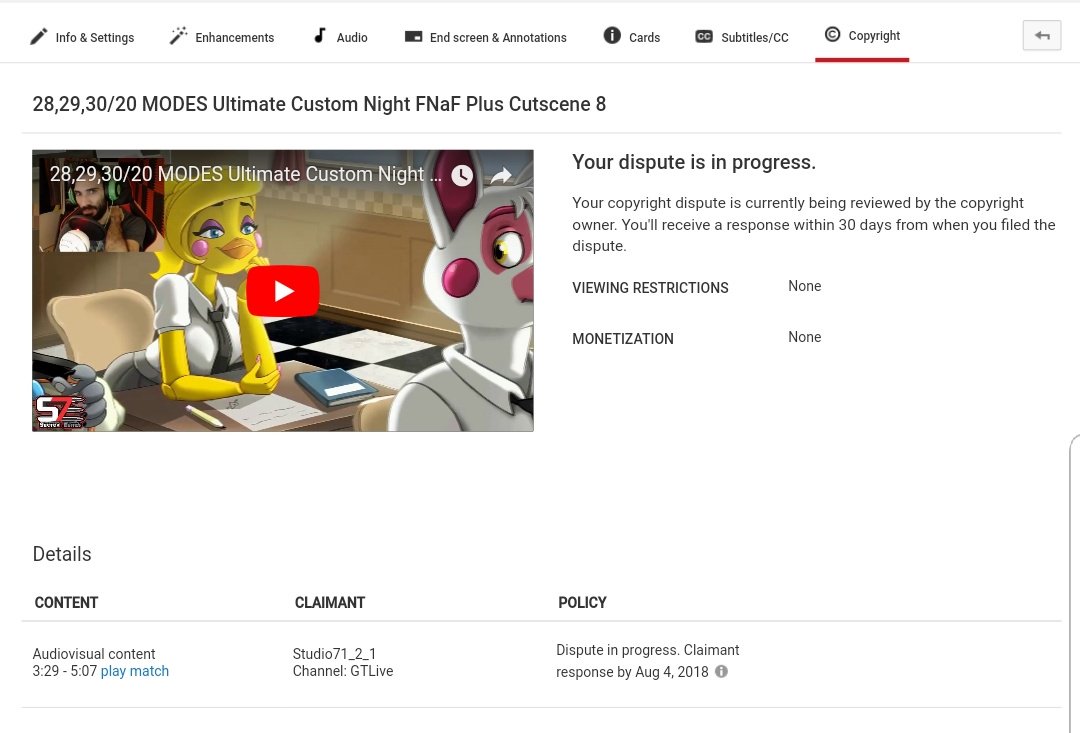Click the copyright symbol icon
The height and width of the screenshot is (733, 1080).
point(832,34)
